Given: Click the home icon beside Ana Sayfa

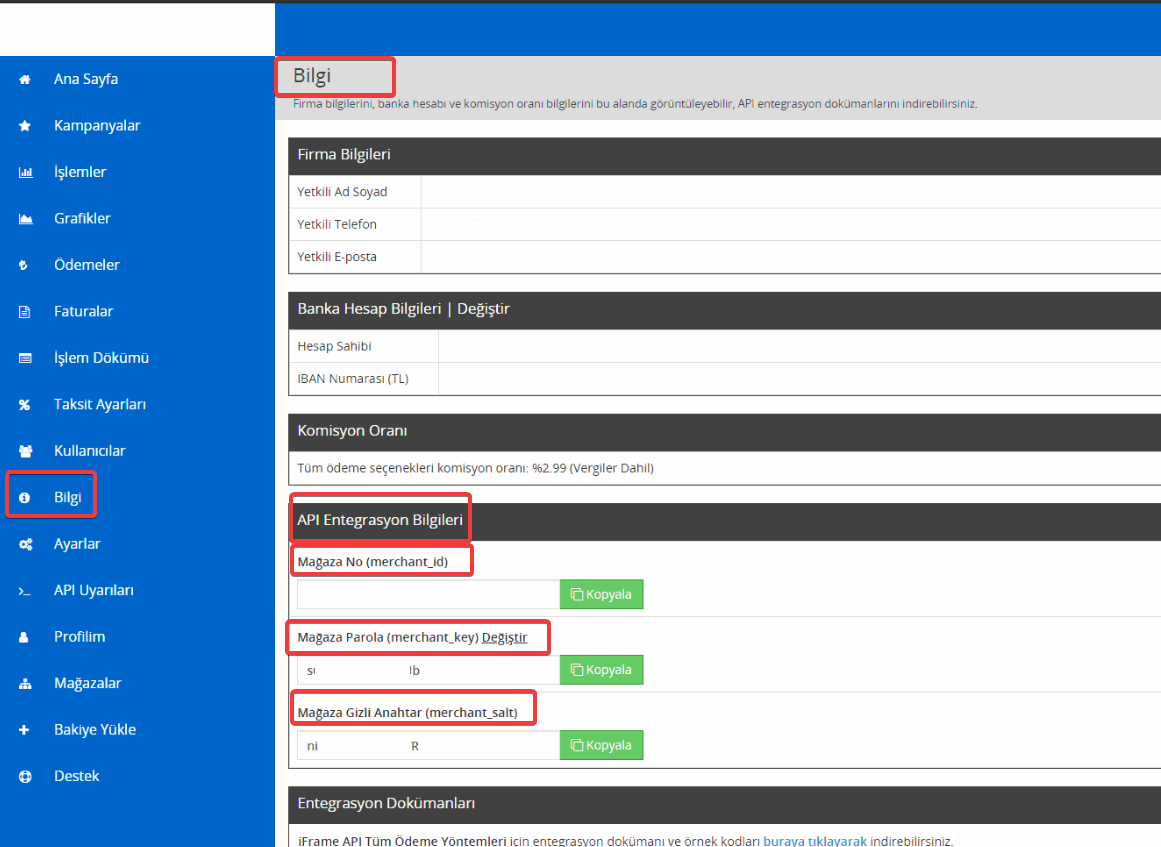Looking at the screenshot, I should (x=25, y=79).
